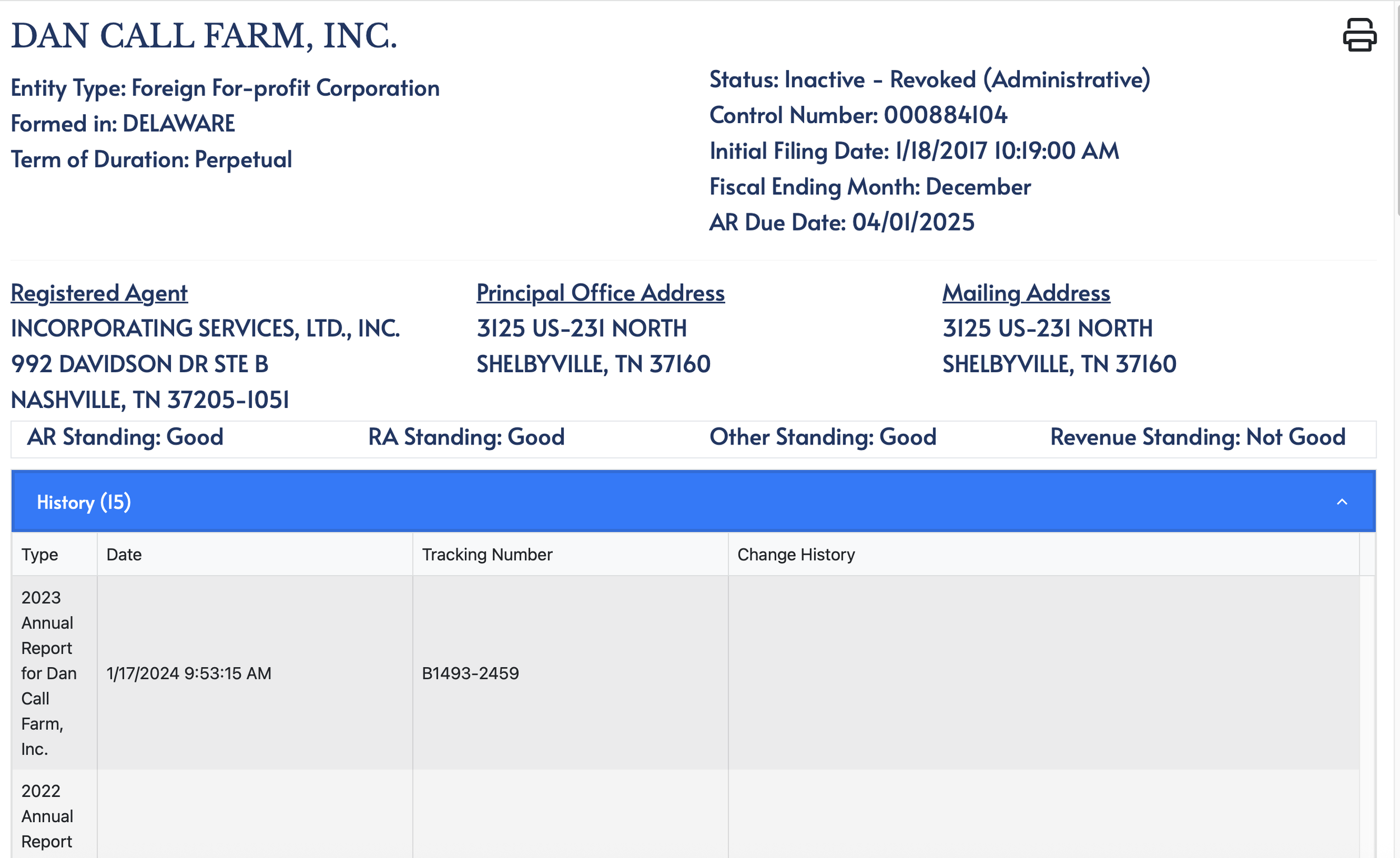
Task: Sort by Tracking Number column header
Action: coord(487,554)
